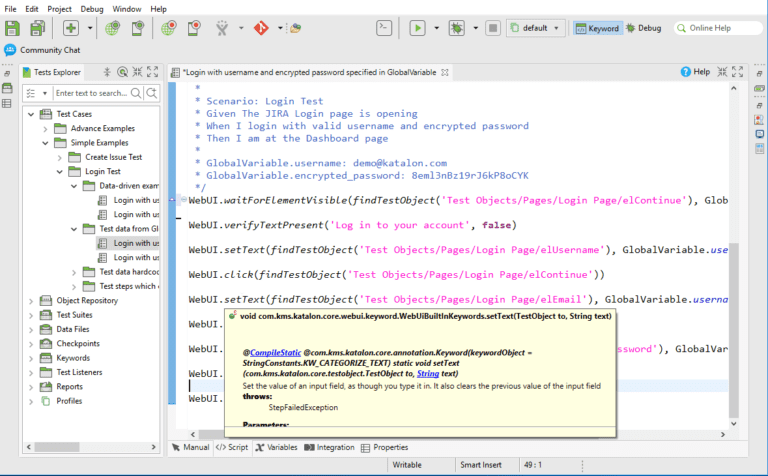The width and height of the screenshot is (768, 476).
Task: Click the Help icon in editor header
Action: click(686, 72)
